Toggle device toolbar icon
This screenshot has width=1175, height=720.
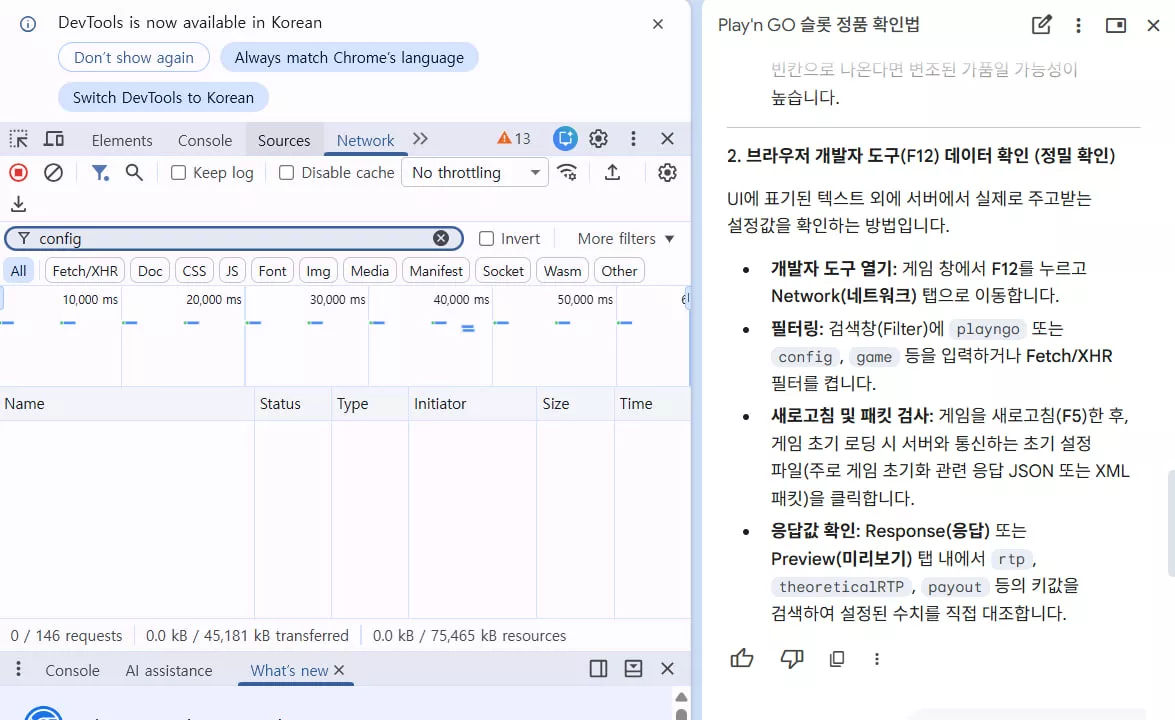click(x=54, y=139)
